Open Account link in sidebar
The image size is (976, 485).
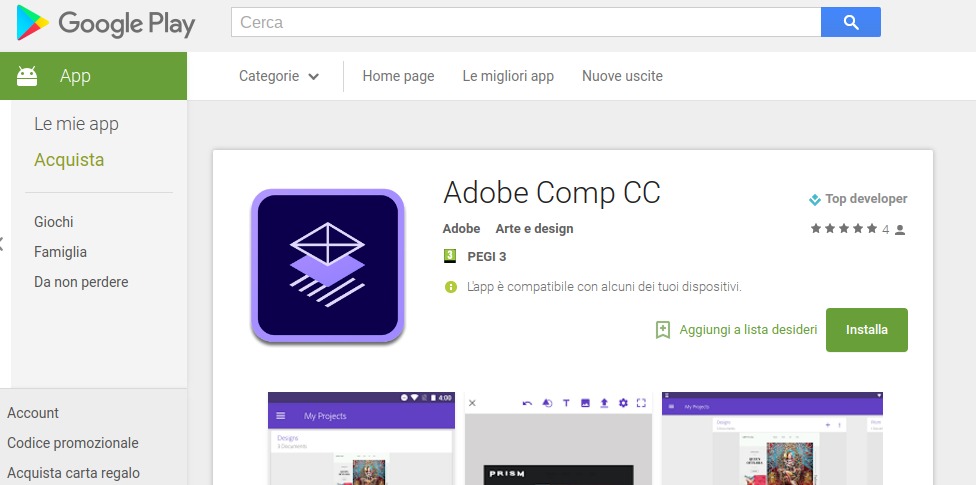point(33,413)
